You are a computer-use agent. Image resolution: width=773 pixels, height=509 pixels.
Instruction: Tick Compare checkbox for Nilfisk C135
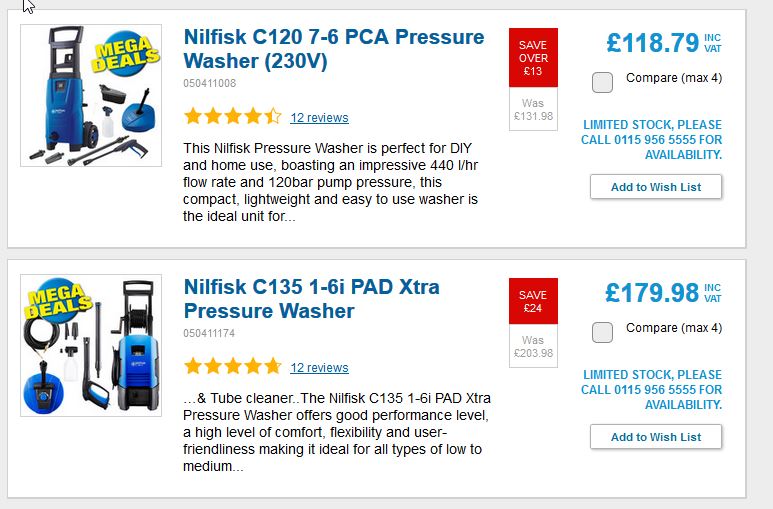(602, 332)
